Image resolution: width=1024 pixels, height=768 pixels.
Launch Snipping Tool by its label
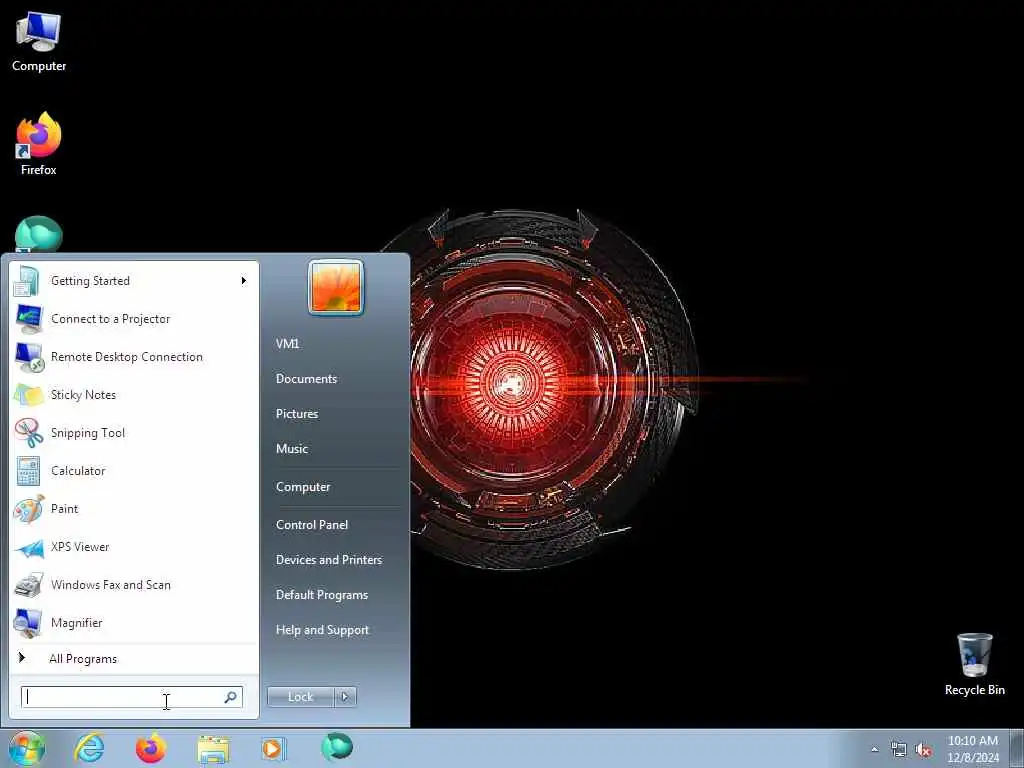[88, 433]
